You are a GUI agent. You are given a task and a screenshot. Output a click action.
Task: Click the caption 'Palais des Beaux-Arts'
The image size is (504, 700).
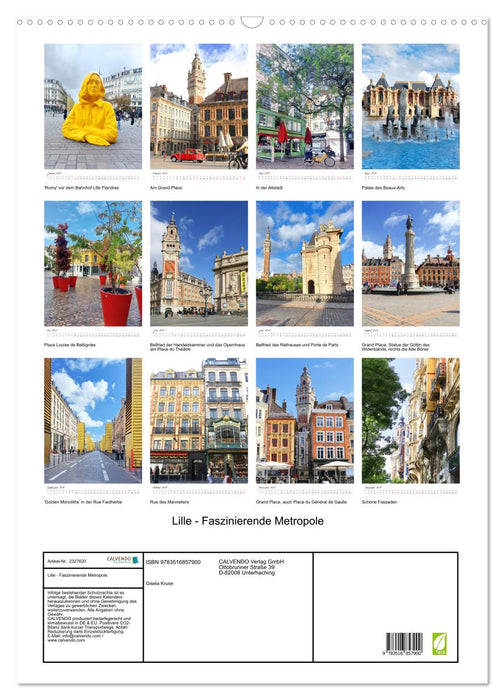[x=383, y=188]
